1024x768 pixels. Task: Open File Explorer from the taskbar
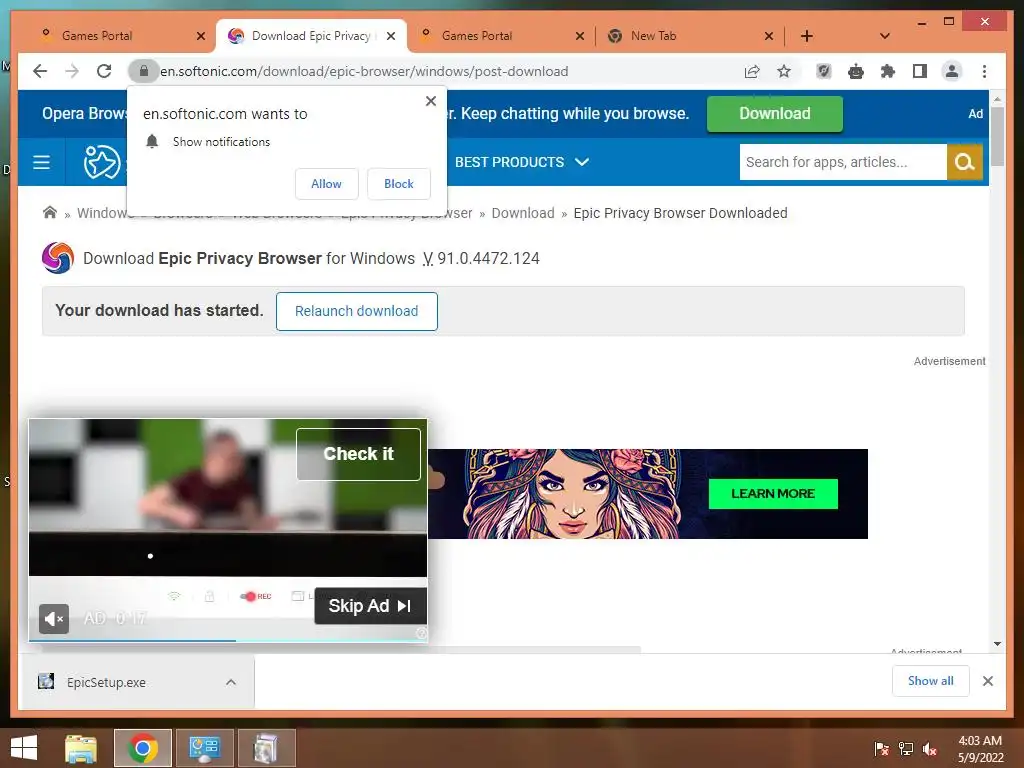[x=81, y=748]
